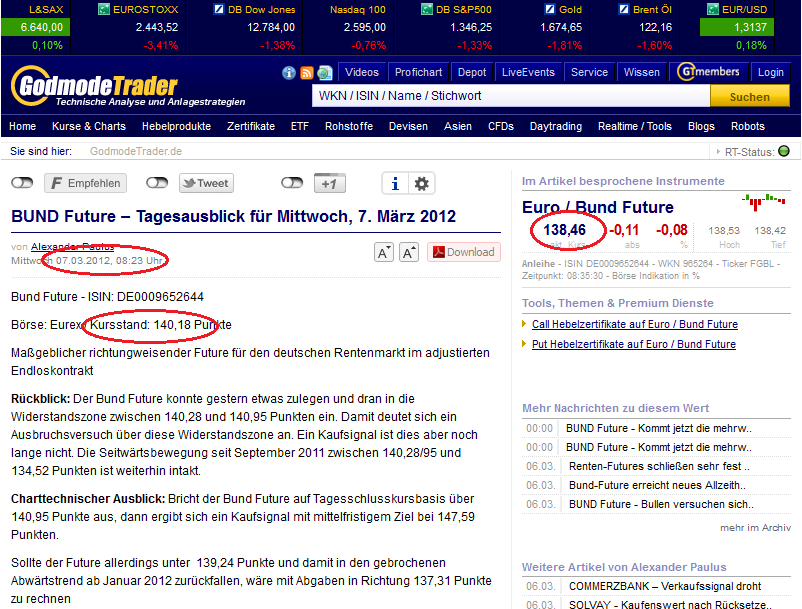Viewport: 802px width, 609px height.
Task: Click the blue 'i' article info icon
Action: (x=395, y=182)
